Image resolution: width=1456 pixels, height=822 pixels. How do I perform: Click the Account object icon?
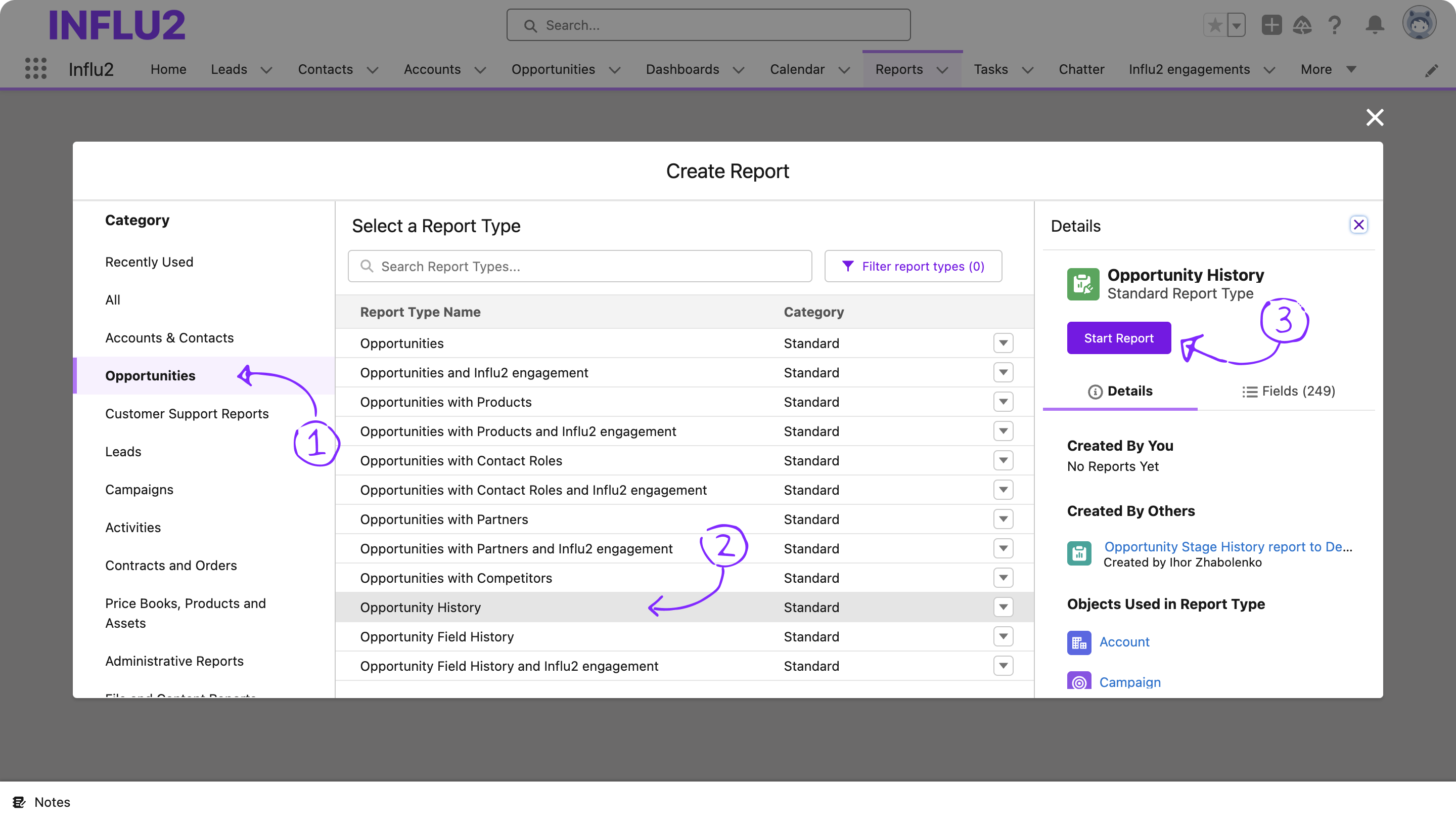[x=1078, y=642]
